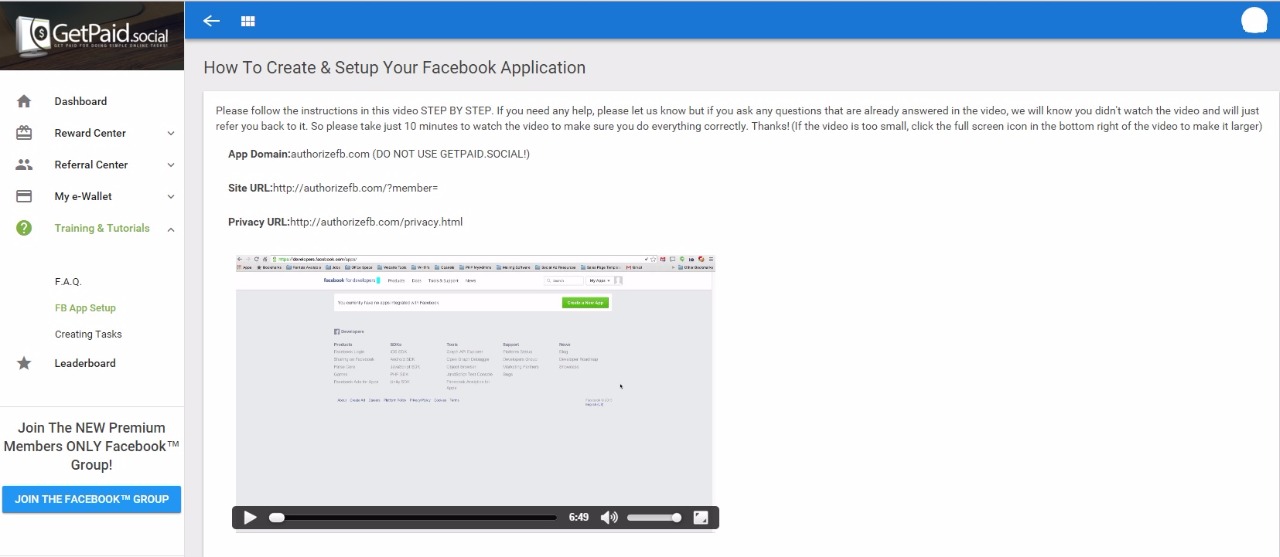This screenshot has height=557, width=1280.
Task: Click JOIN THE FACEBOOK™ GROUP button
Action: (x=92, y=499)
